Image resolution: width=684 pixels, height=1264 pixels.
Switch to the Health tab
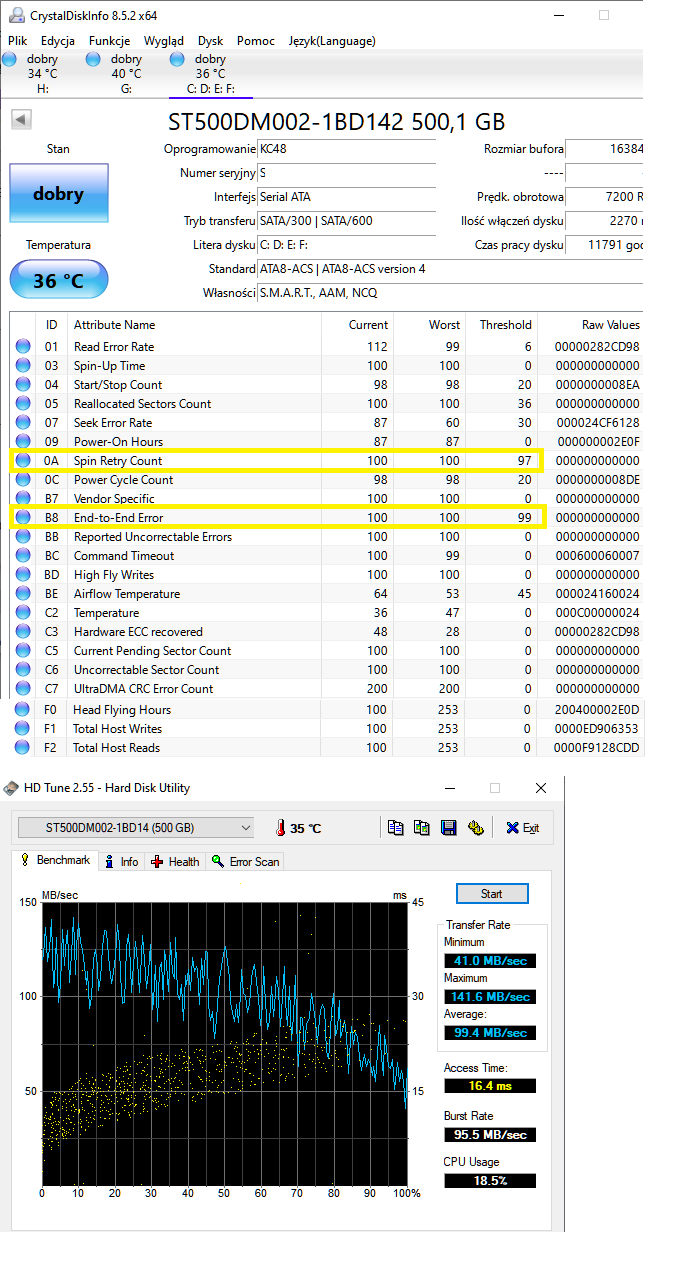tap(175, 861)
